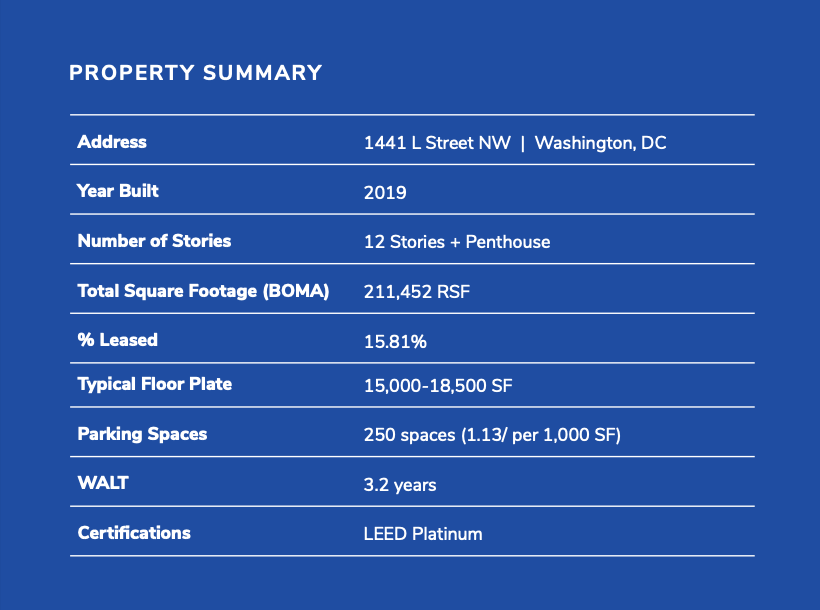The image size is (820, 610).
Task: Click the 15.81% leased value
Action: pyautogui.click(x=395, y=342)
